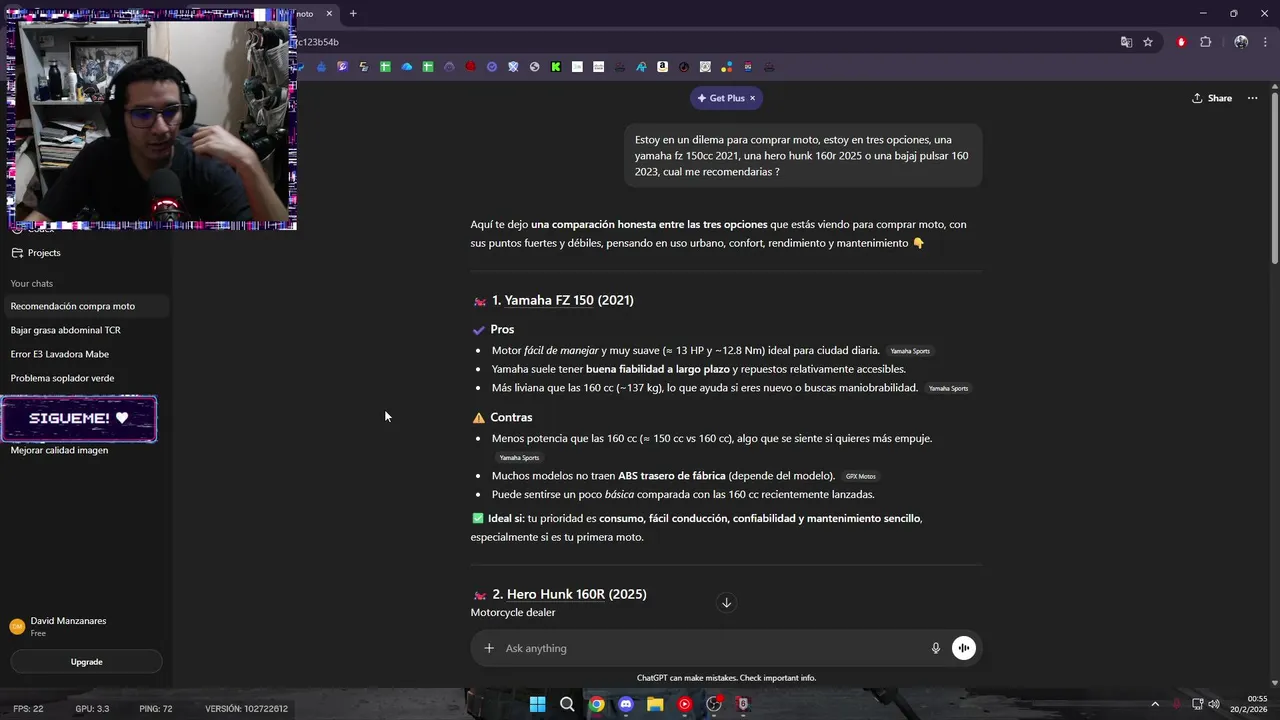
Task: Open the green K bookmark icon
Action: pyautogui.click(x=556, y=67)
